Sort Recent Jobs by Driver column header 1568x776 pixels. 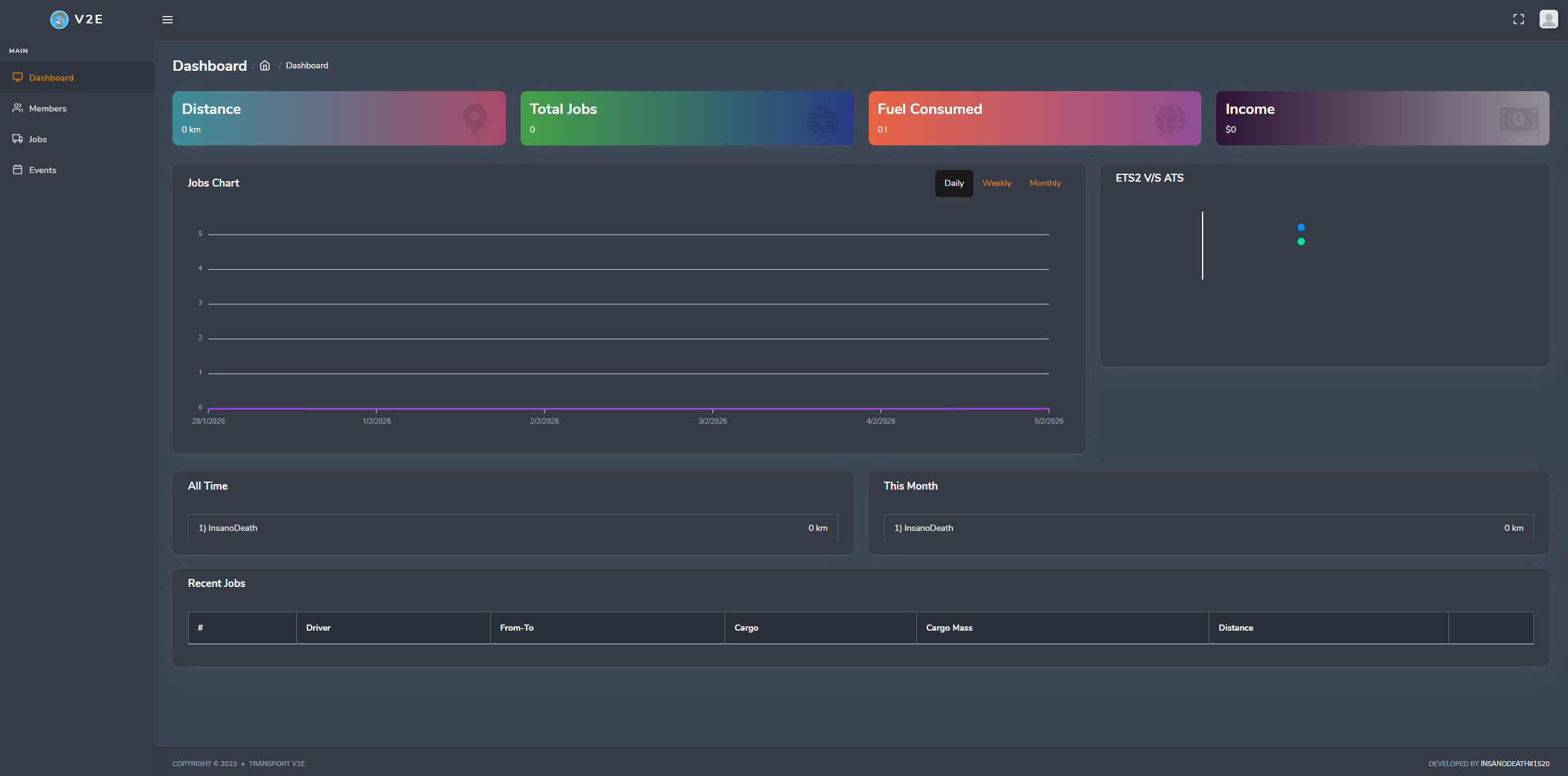click(319, 628)
